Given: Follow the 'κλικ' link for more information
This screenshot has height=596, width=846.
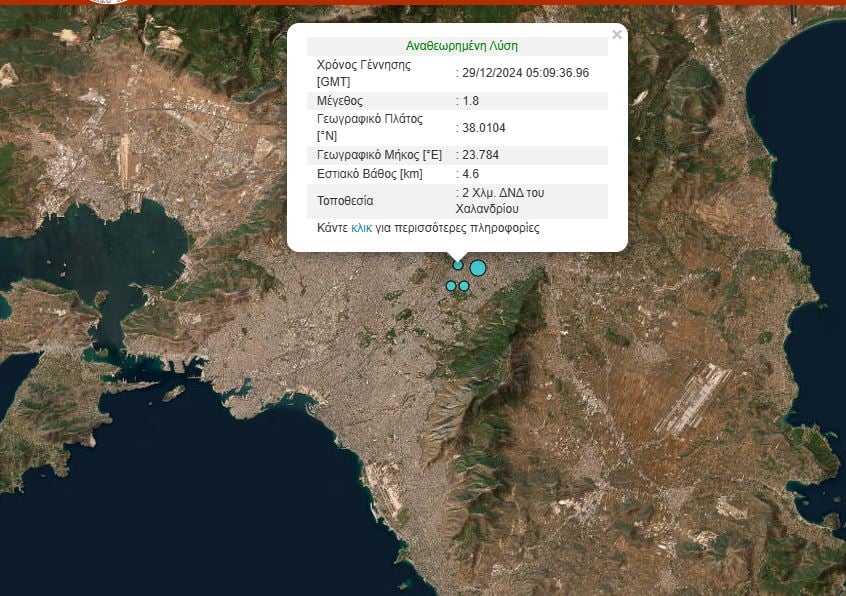Looking at the screenshot, I should [361, 228].
